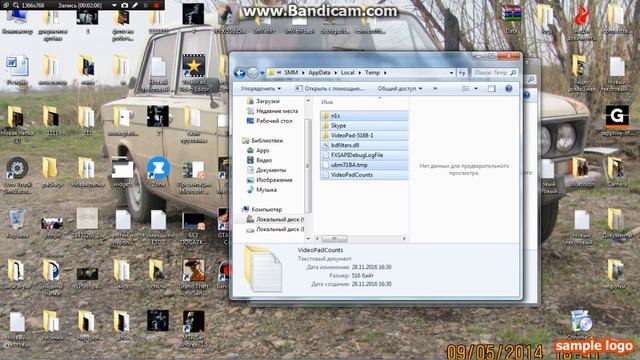
Task: Click the Bandicam magnifier icon
Action: (x=16, y=5)
